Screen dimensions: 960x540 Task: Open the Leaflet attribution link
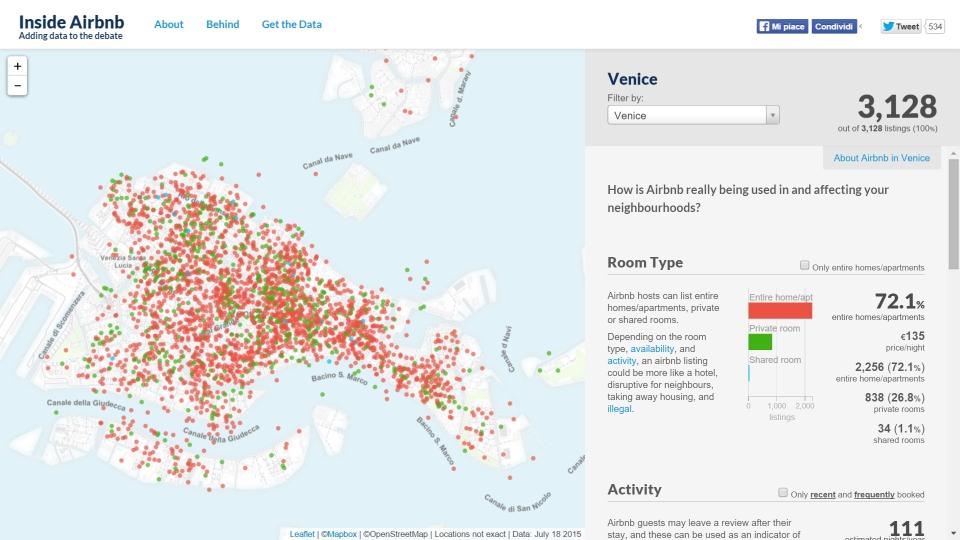302,534
